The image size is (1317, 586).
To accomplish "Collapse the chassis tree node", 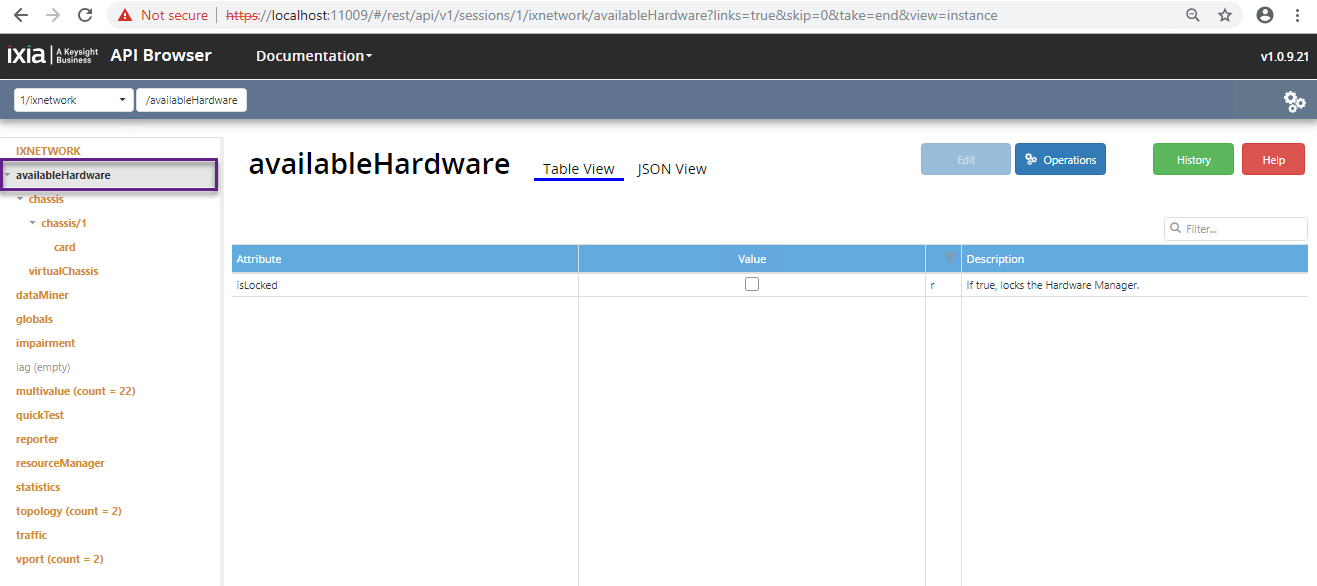I will point(21,199).
